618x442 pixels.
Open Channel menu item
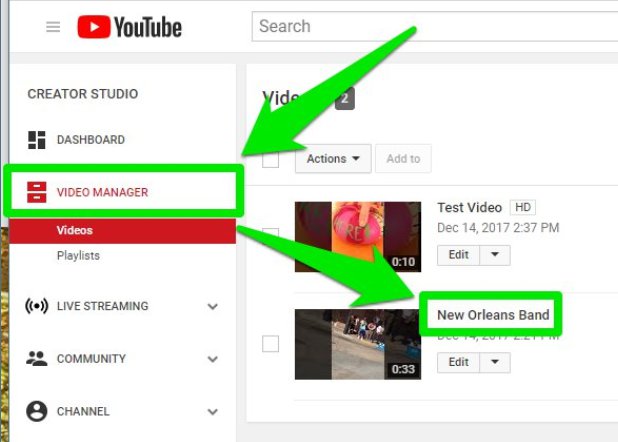click(83, 412)
